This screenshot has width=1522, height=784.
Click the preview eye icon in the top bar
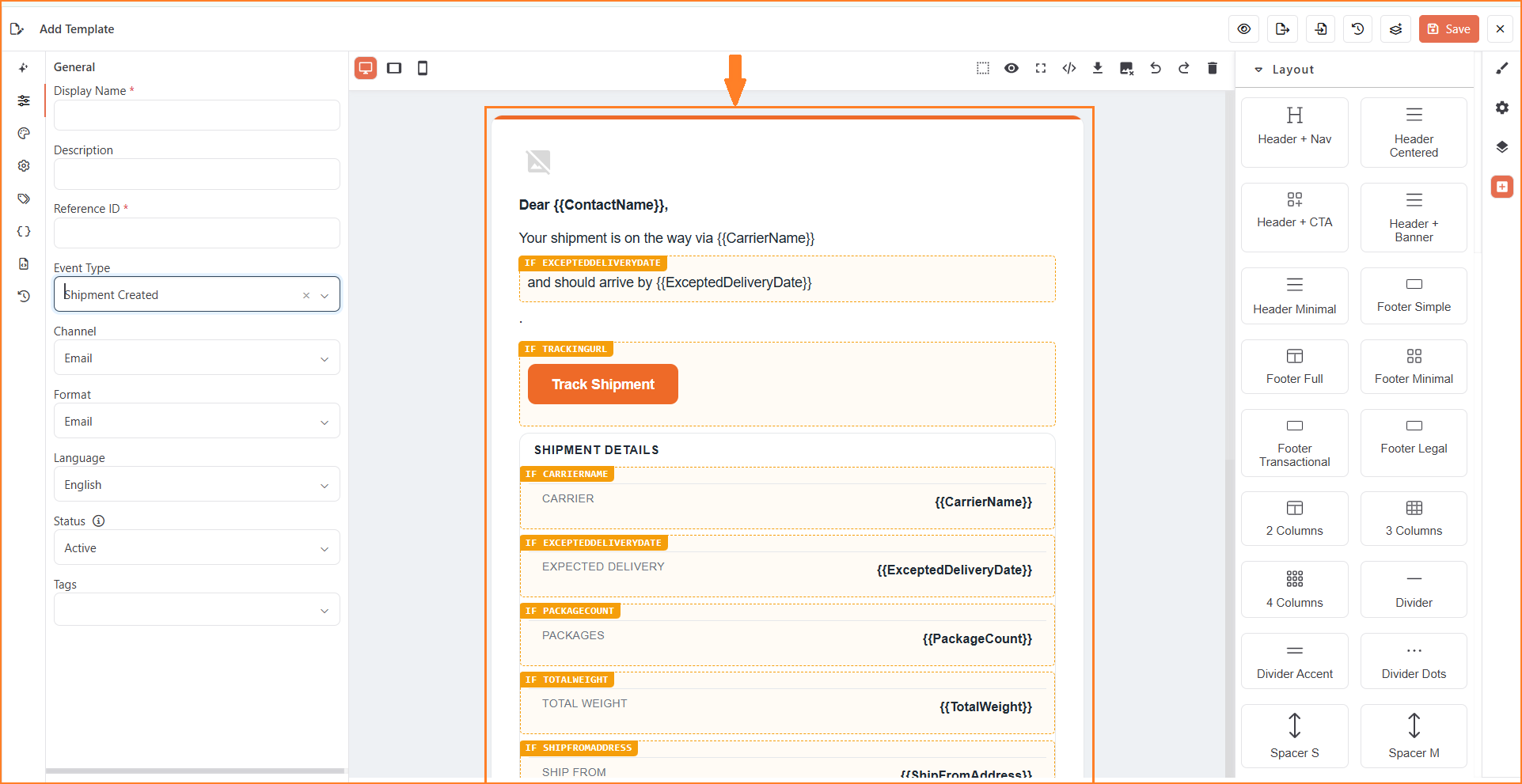[x=1244, y=29]
